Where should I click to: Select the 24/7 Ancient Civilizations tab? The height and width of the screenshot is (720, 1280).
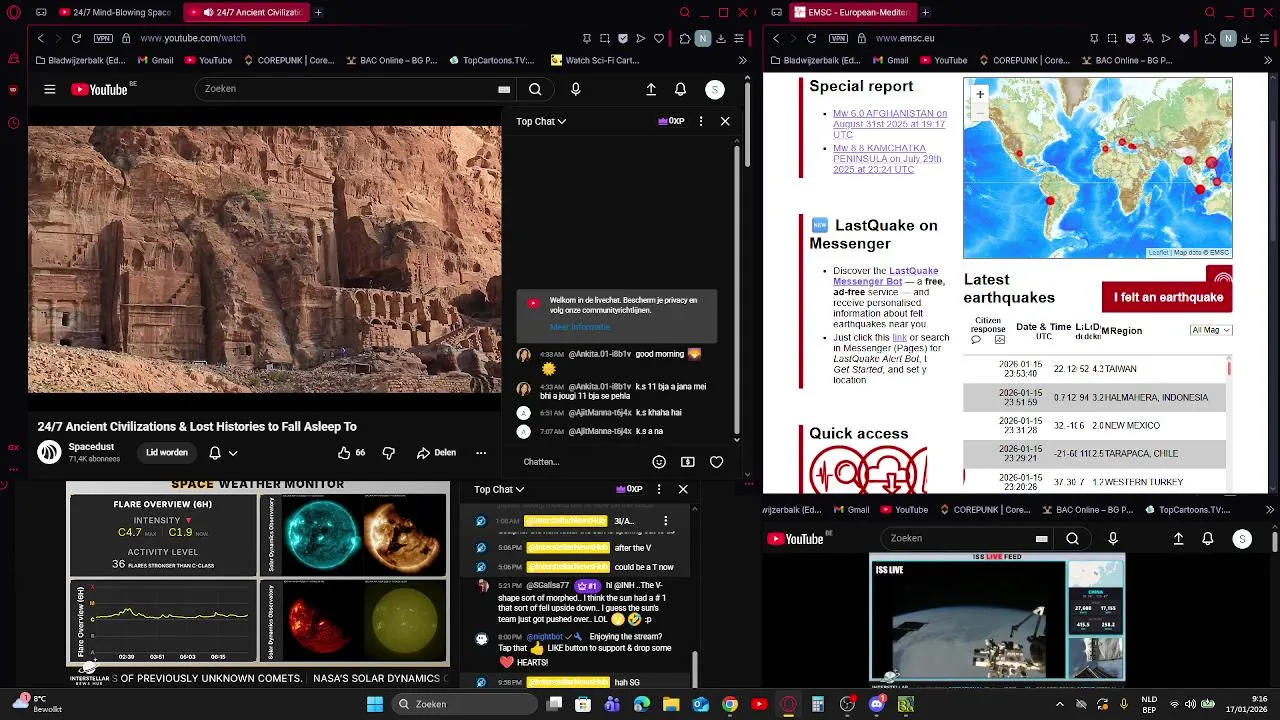[x=246, y=13]
